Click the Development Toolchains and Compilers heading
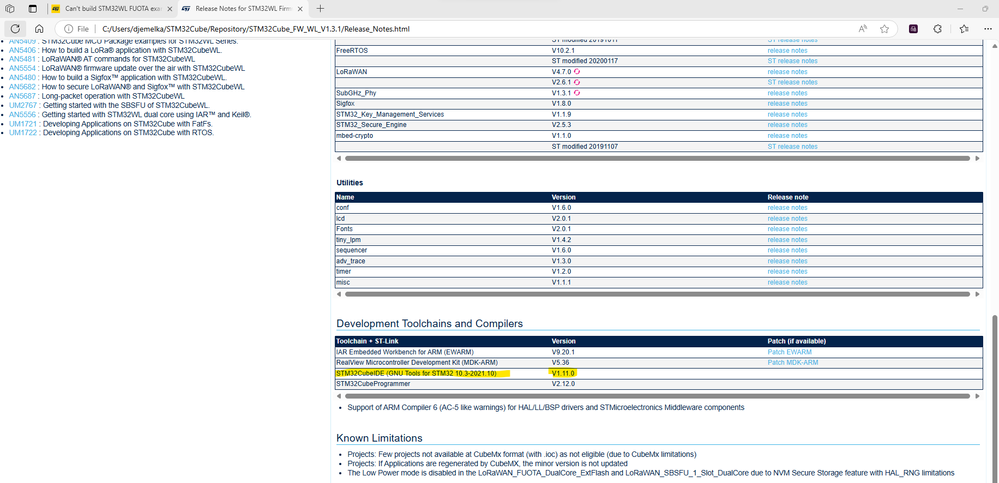Screen dimensions: 999x483 429,324
